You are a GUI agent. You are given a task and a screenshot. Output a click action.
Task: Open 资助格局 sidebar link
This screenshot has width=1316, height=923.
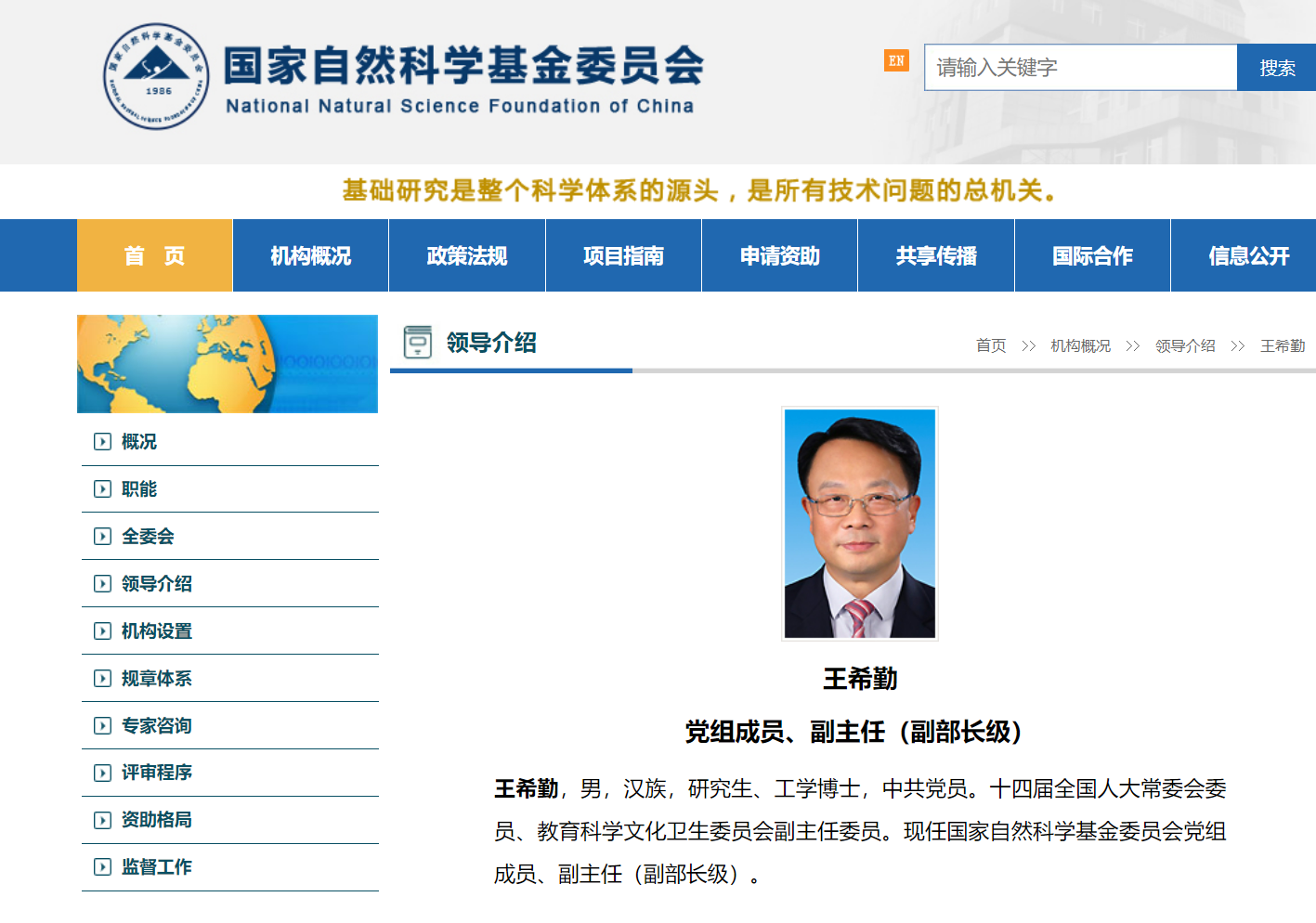[x=157, y=820]
